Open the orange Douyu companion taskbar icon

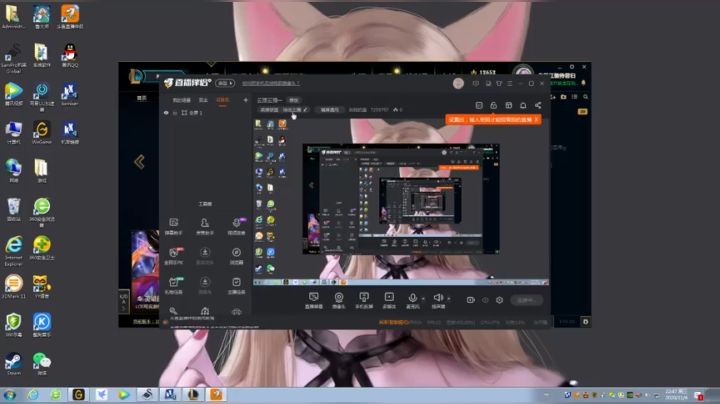coord(216,395)
